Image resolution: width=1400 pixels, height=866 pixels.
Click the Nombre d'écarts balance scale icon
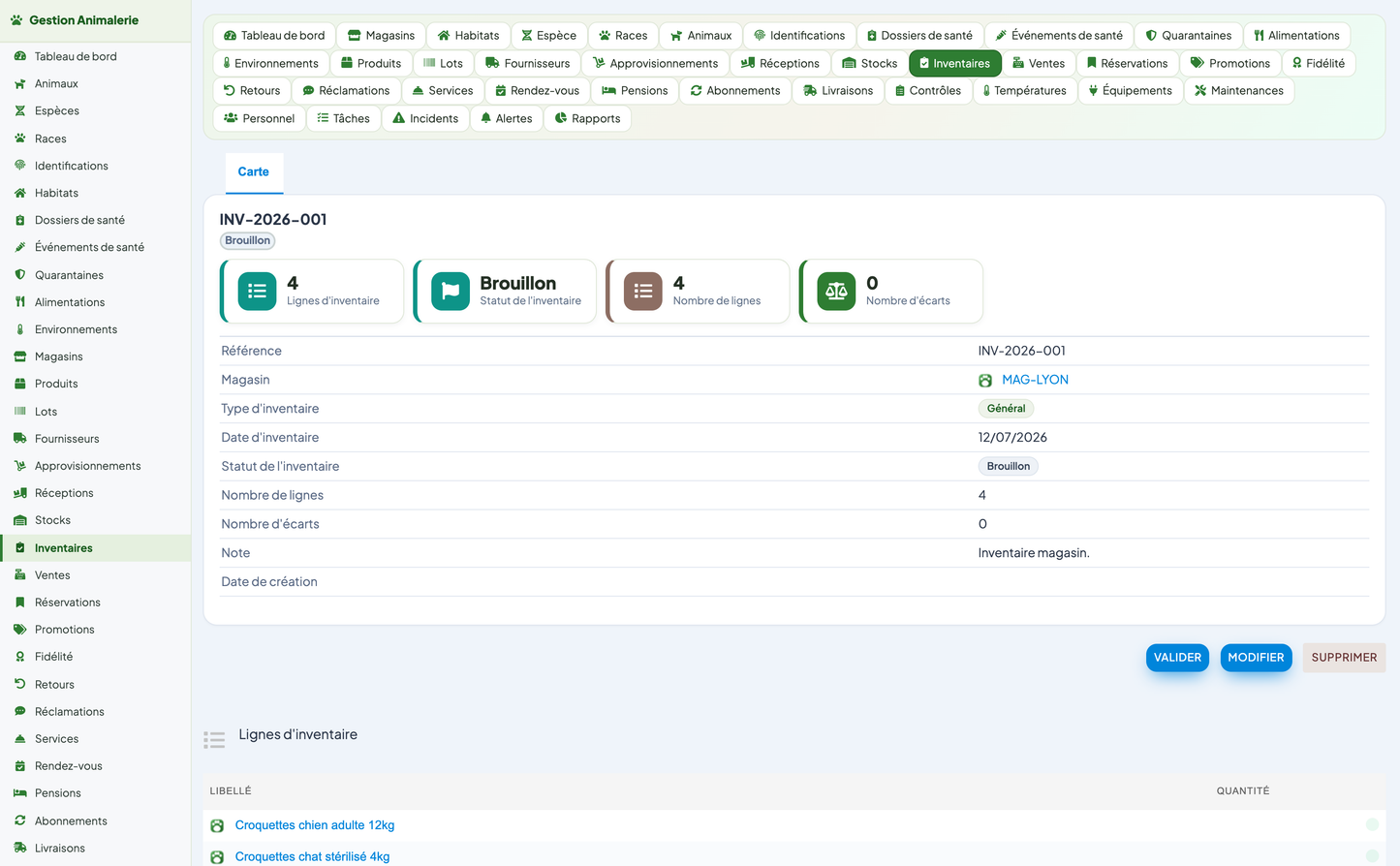click(x=836, y=291)
